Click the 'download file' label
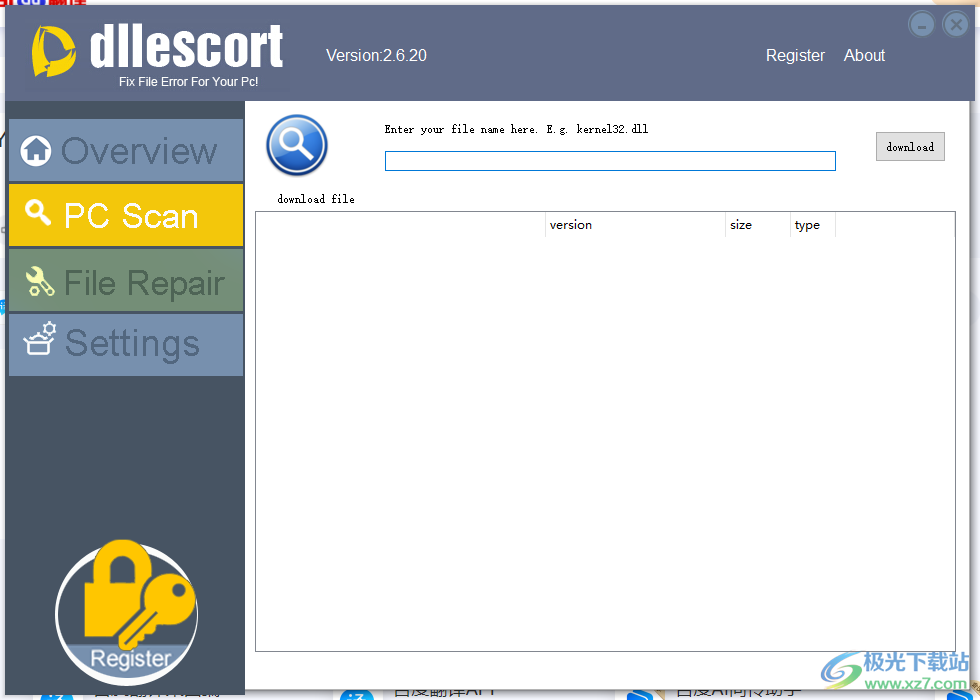 click(x=316, y=199)
